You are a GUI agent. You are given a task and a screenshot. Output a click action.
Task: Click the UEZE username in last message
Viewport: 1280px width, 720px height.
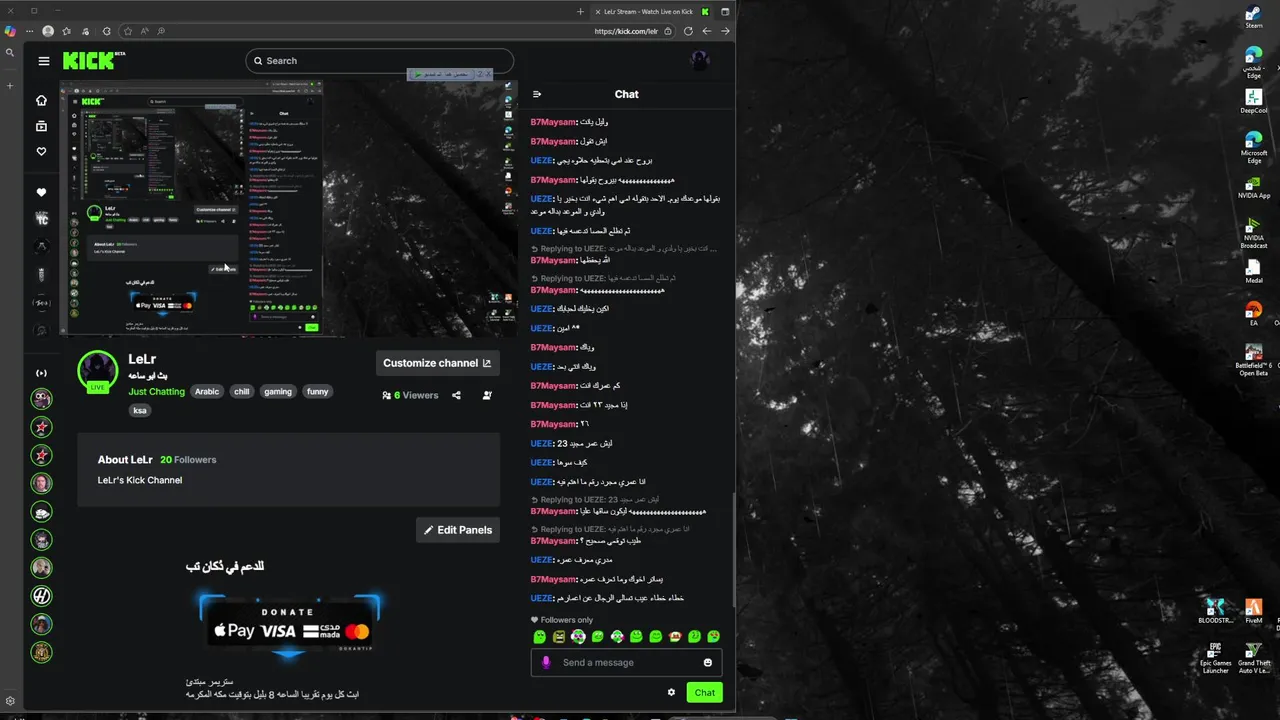coord(541,598)
